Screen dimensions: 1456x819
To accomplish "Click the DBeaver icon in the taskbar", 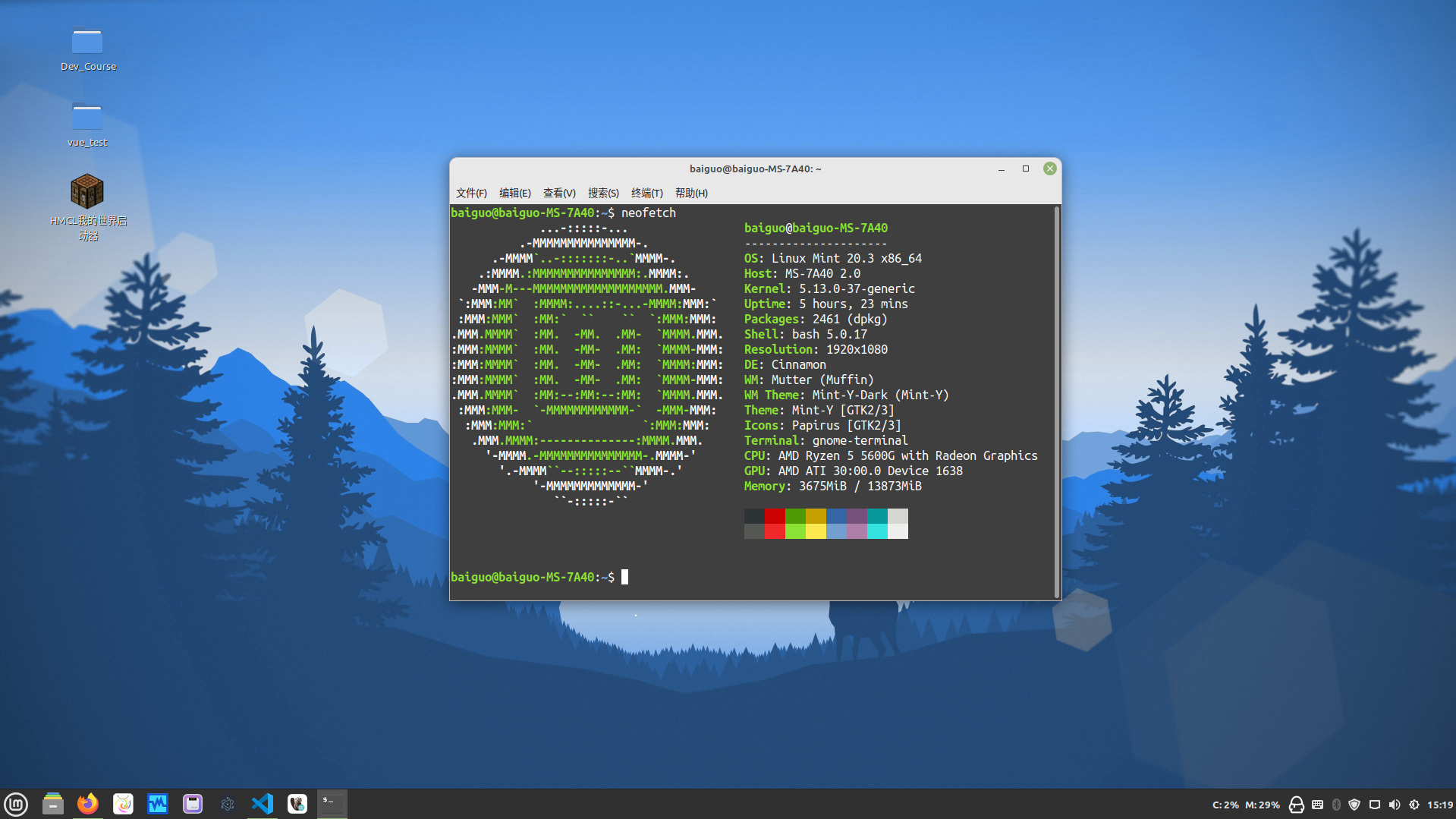I will pyautogui.click(x=297, y=804).
